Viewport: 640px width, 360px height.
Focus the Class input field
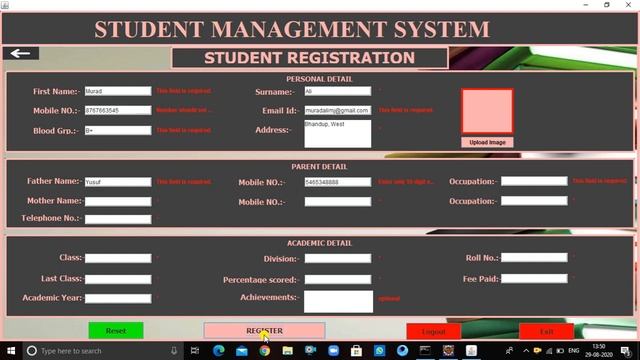[x=118, y=258]
